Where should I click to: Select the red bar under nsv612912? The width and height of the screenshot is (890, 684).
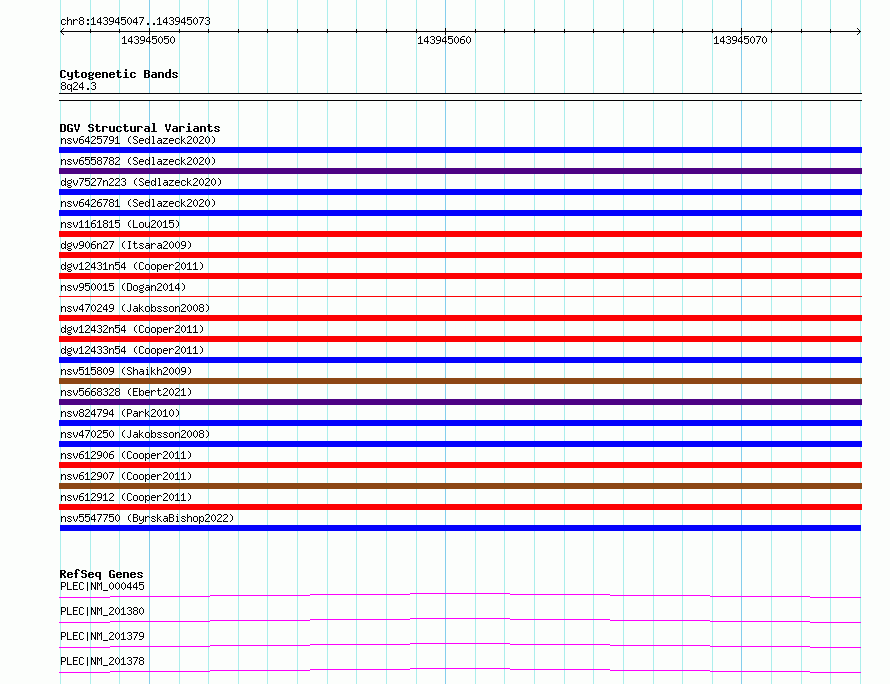(x=460, y=507)
